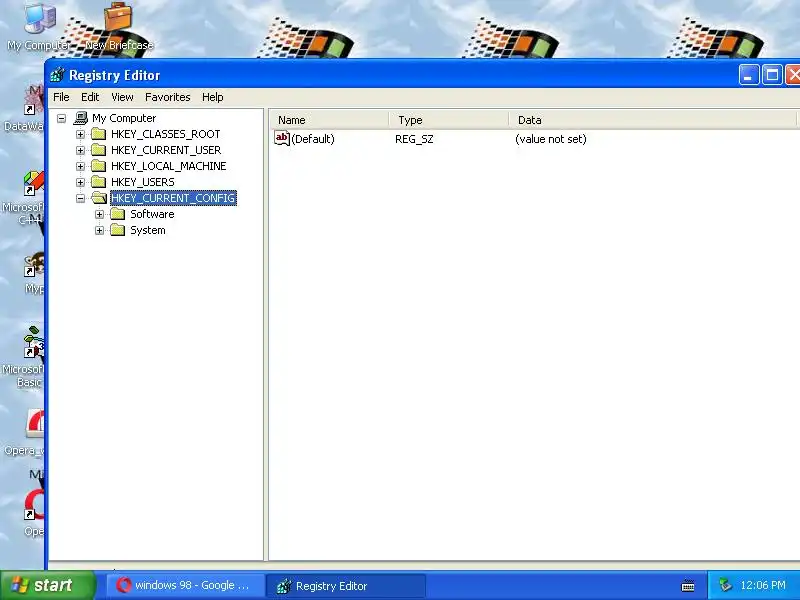Viewport: 800px width, 600px height.
Task: Select the HKEY_USERS label
Action: coord(142,182)
